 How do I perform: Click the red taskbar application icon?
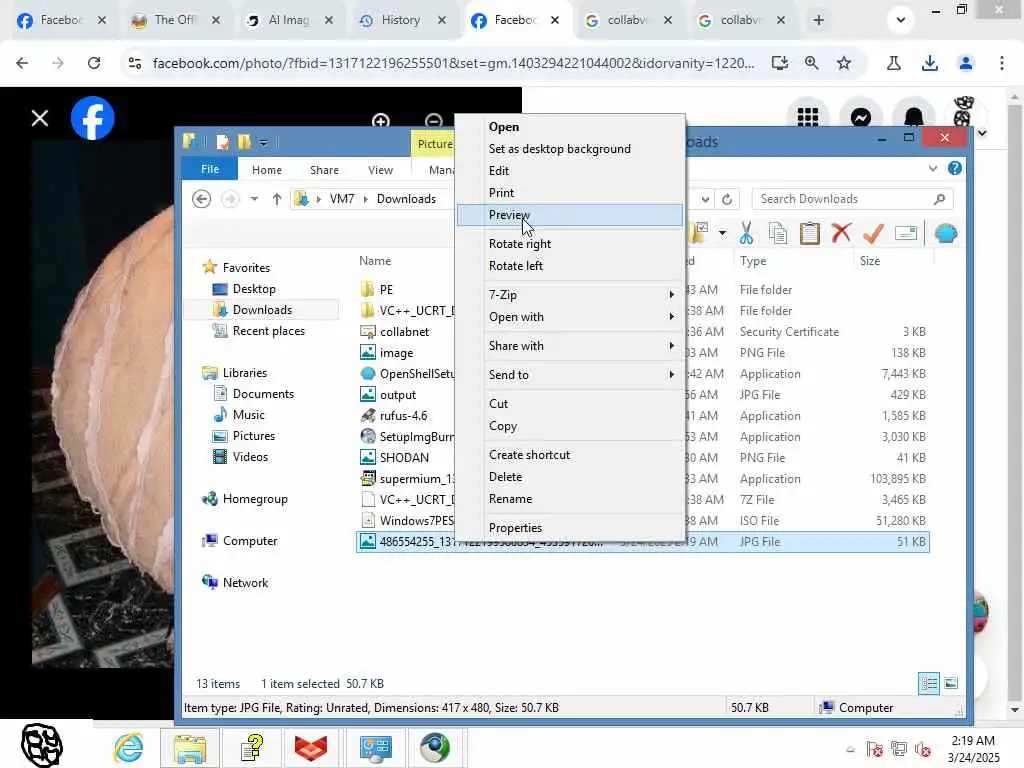point(311,747)
